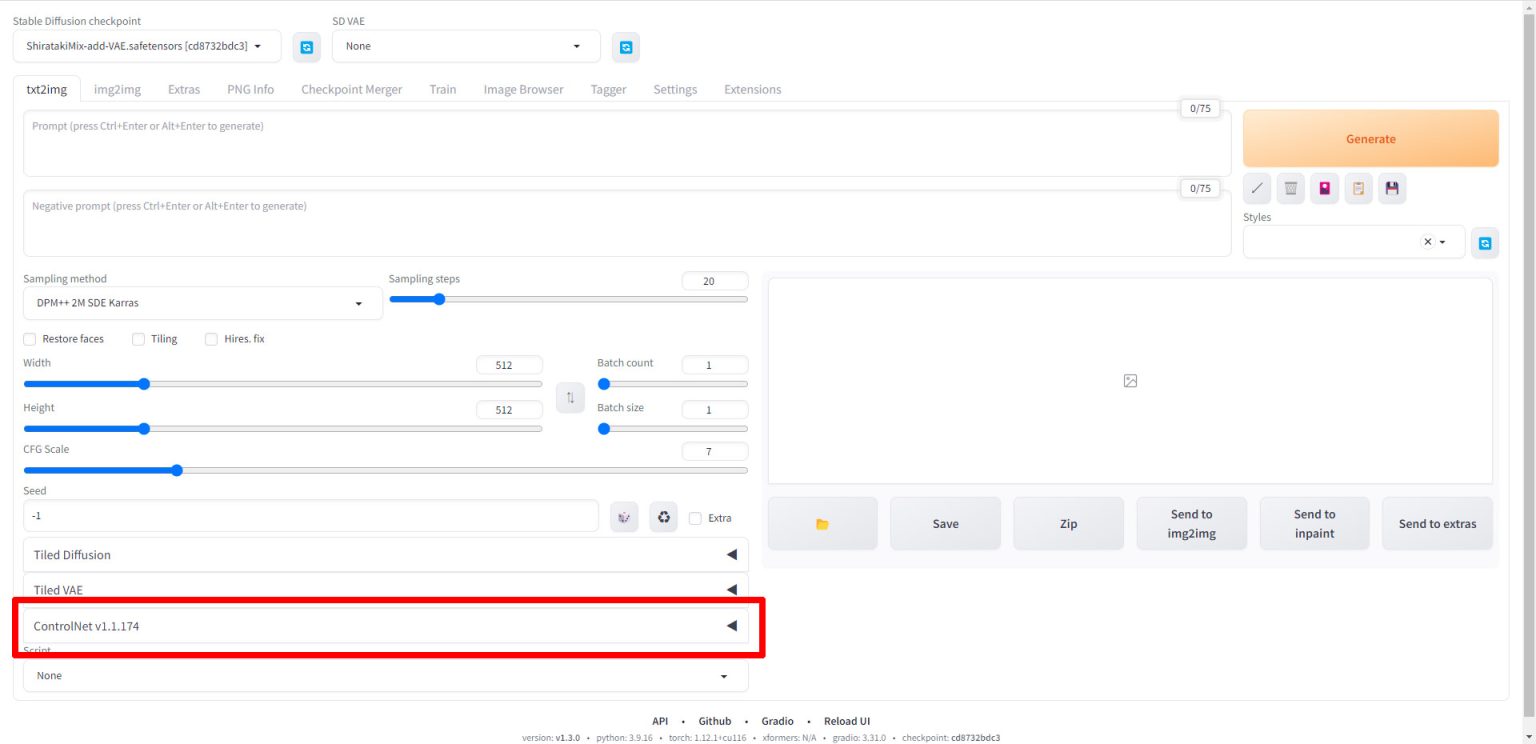Randomize seed with the dice icon

point(624,517)
